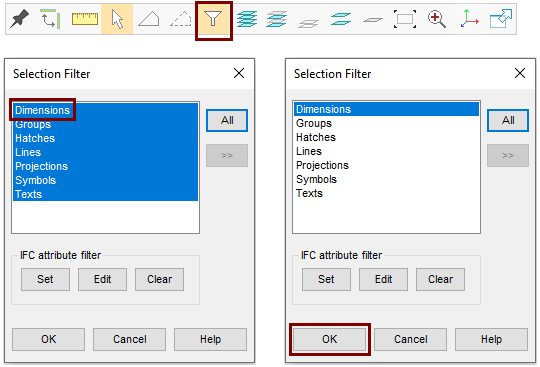The image size is (540, 367).
Task: Click Set under left IFC attribute filter
Action: click(45, 279)
